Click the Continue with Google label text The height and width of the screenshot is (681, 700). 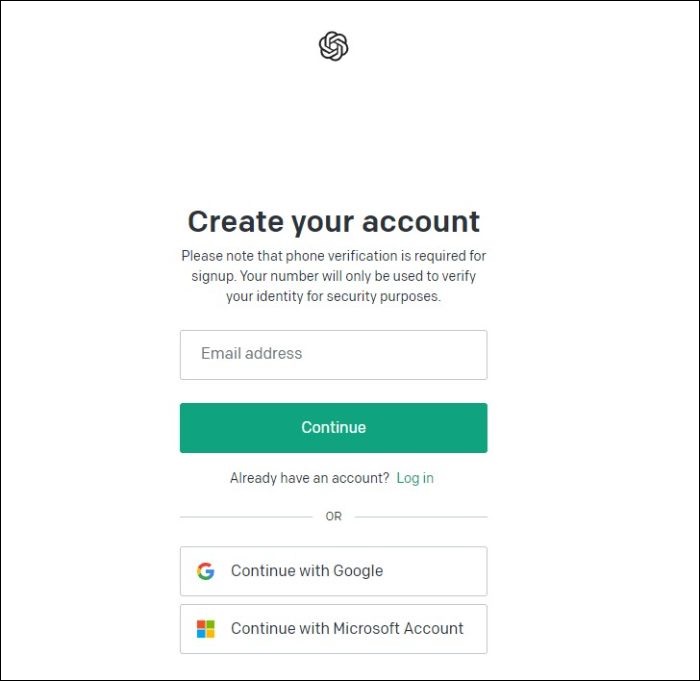[x=307, y=571]
